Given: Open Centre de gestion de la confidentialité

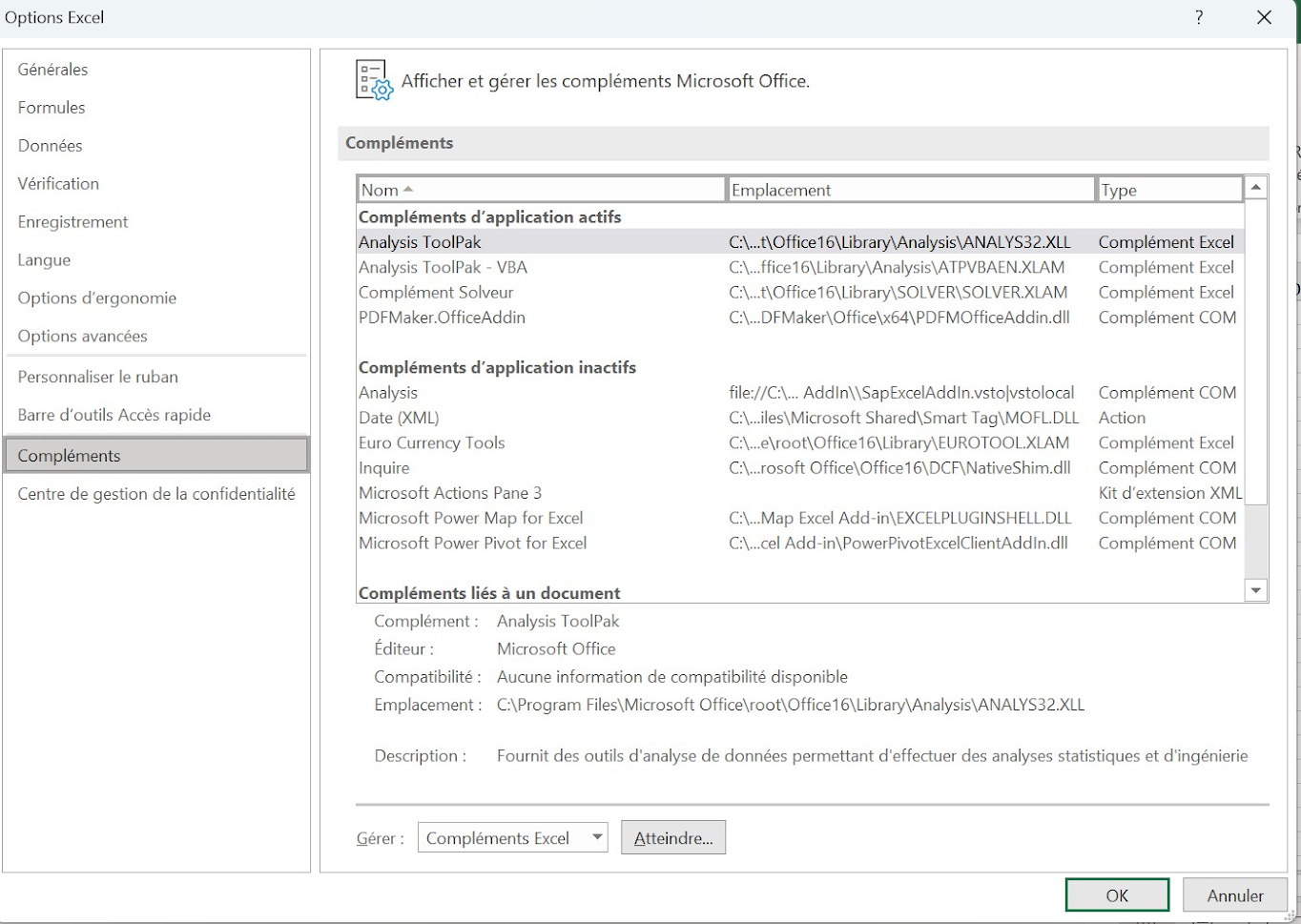Looking at the screenshot, I should click(156, 494).
